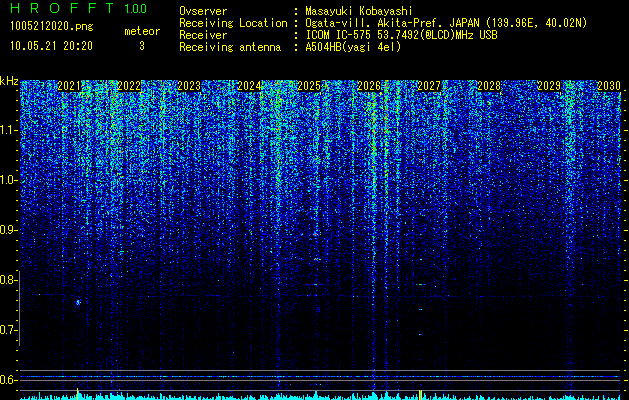Click the Ovserver field label
Image resolution: width=629 pixels, height=400 pixels.
coord(203,11)
